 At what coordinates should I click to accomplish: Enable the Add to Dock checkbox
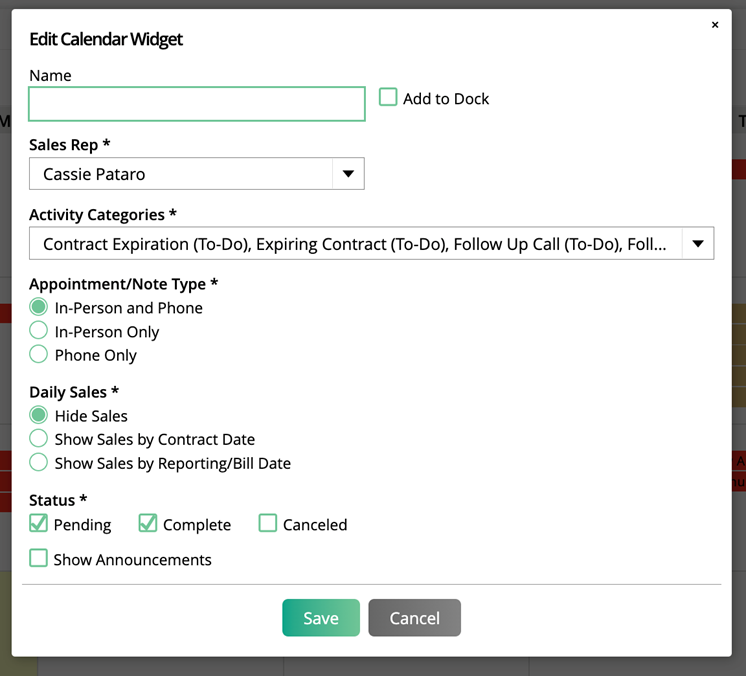pyautogui.click(x=388, y=98)
